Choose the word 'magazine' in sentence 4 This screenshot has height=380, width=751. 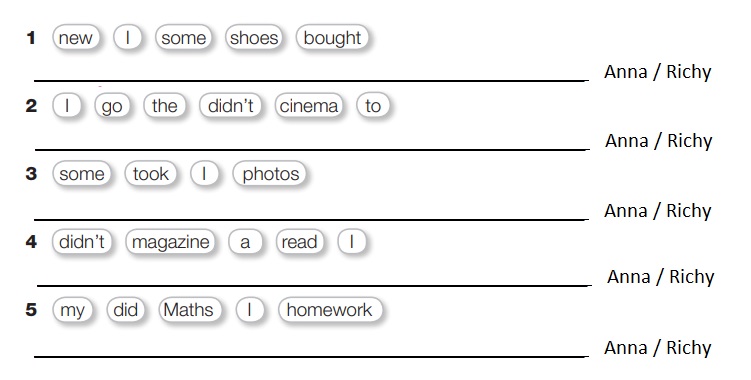(x=171, y=242)
